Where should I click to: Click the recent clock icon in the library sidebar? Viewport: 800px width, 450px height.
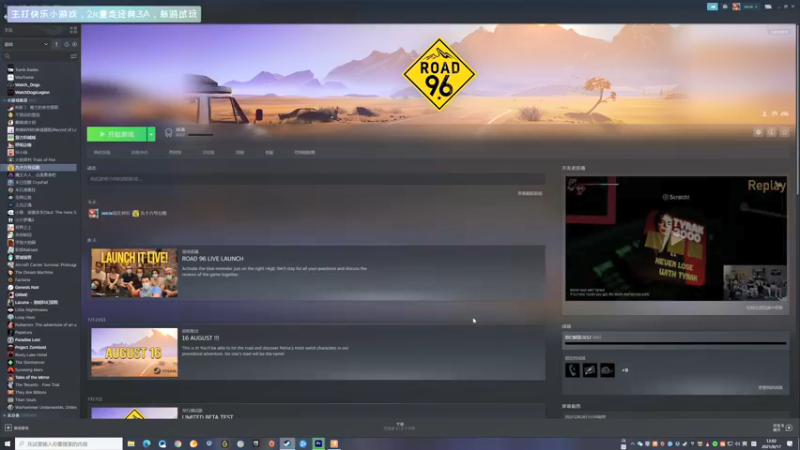click(66, 44)
